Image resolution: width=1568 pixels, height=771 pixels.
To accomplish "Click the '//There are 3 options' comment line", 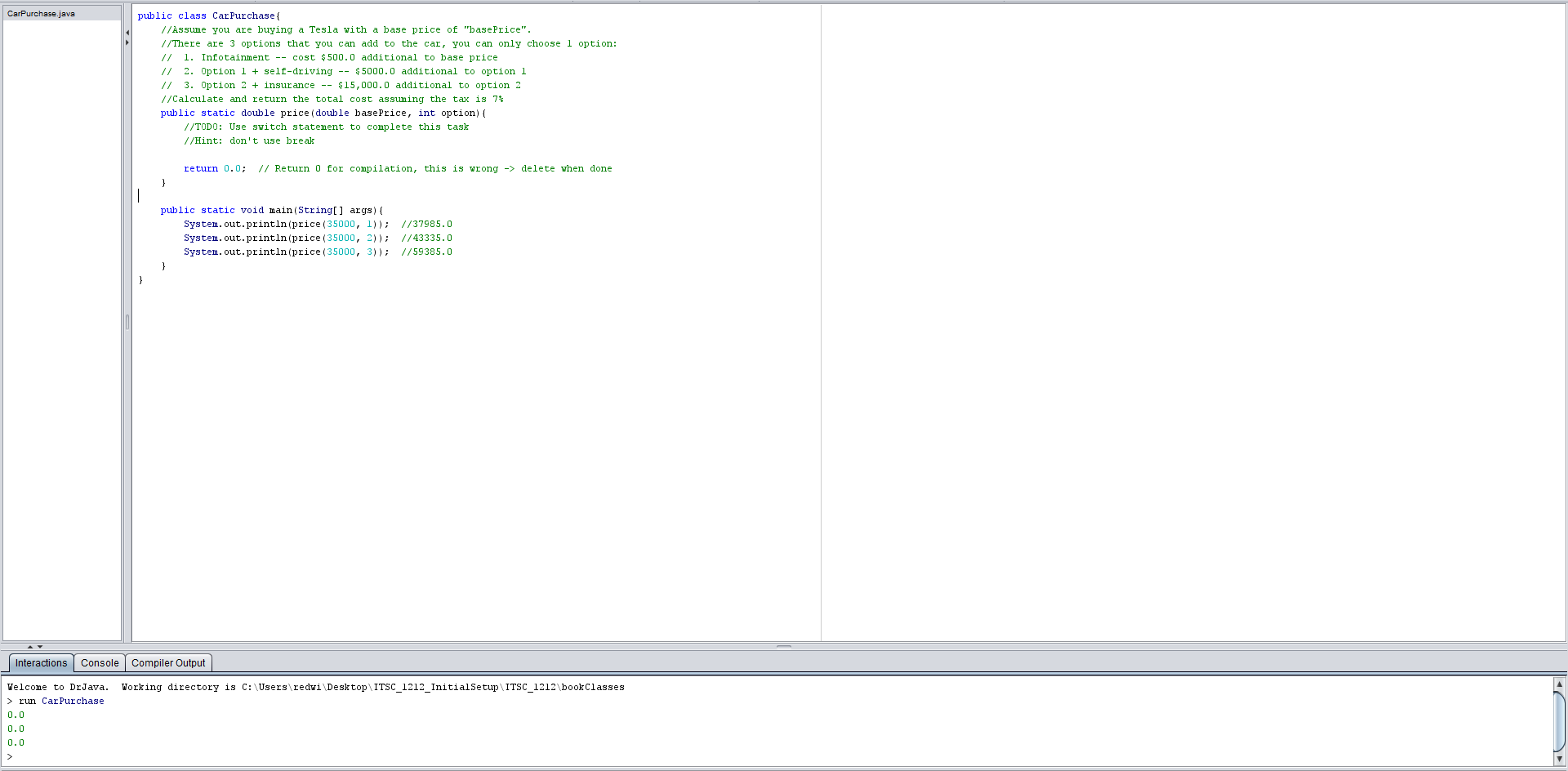I will [x=389, y=43].
